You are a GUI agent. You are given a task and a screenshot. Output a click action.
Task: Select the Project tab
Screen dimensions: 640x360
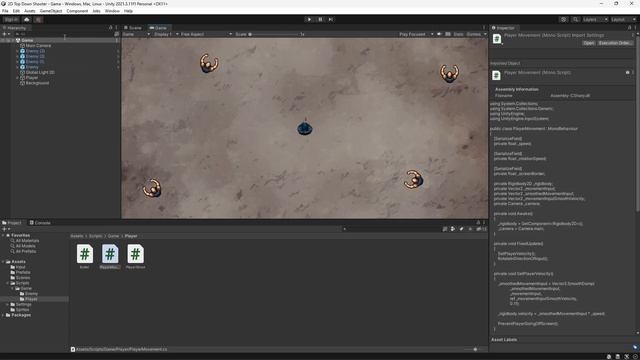click(12, 223)
